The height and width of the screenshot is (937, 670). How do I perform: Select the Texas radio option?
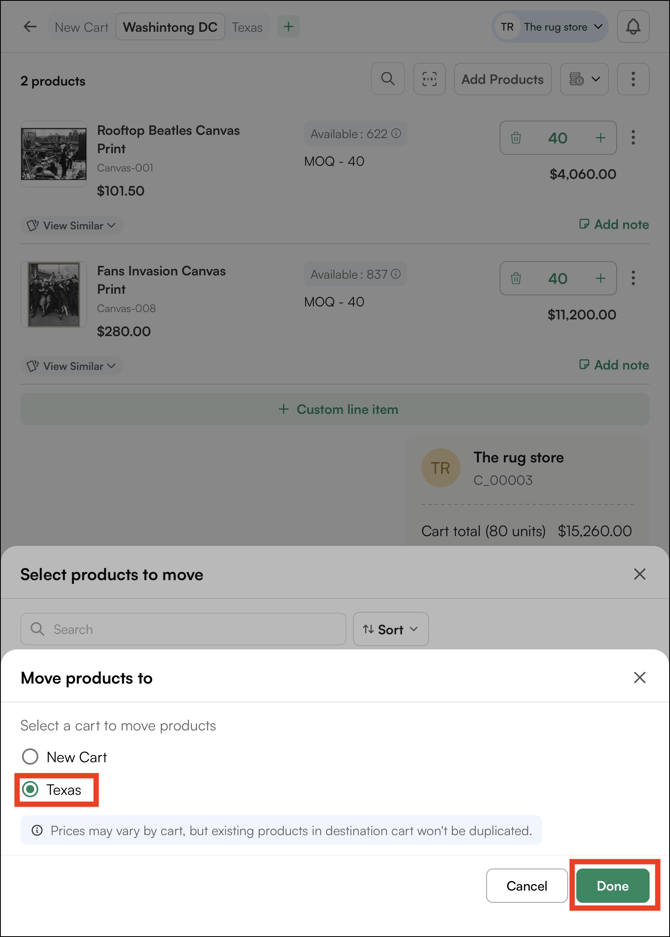click(31, 790)
